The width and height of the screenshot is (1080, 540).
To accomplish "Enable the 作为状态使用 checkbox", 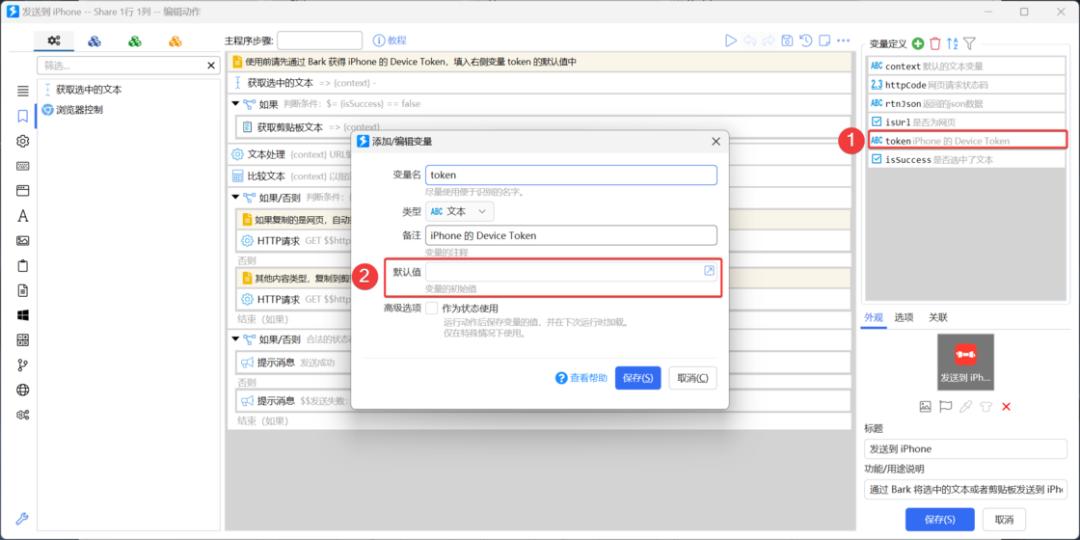I will pos(432,308).
